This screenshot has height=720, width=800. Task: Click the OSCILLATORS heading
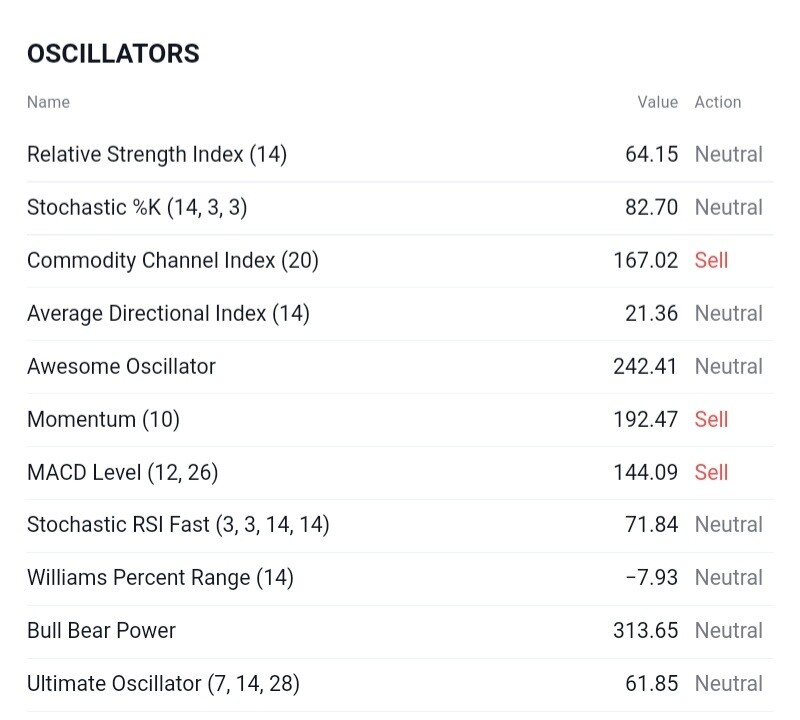pos(113,54)
